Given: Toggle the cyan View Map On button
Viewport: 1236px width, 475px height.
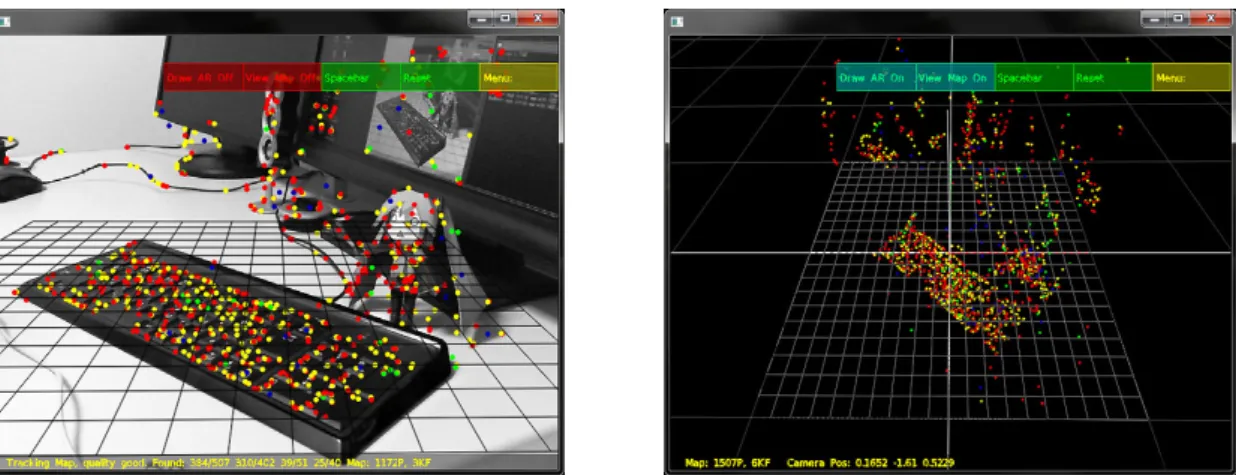Looking at the screenshot, I should [x=955, y=78].
